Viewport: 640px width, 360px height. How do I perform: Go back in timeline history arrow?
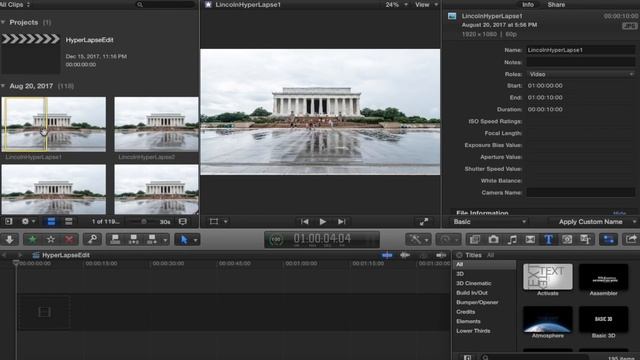5,255
